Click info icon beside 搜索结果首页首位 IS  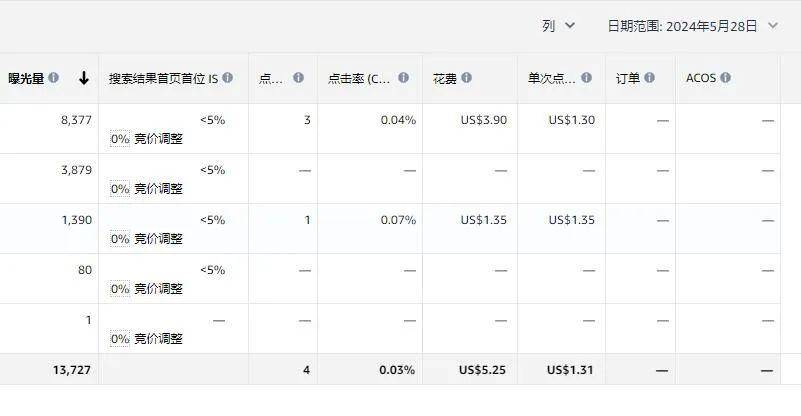(228, 78)
